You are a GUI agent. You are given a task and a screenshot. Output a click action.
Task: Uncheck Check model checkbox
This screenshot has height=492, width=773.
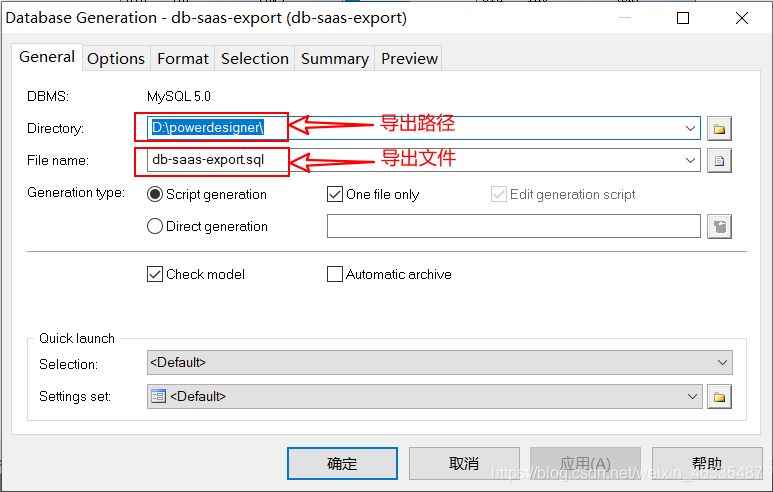155,274
